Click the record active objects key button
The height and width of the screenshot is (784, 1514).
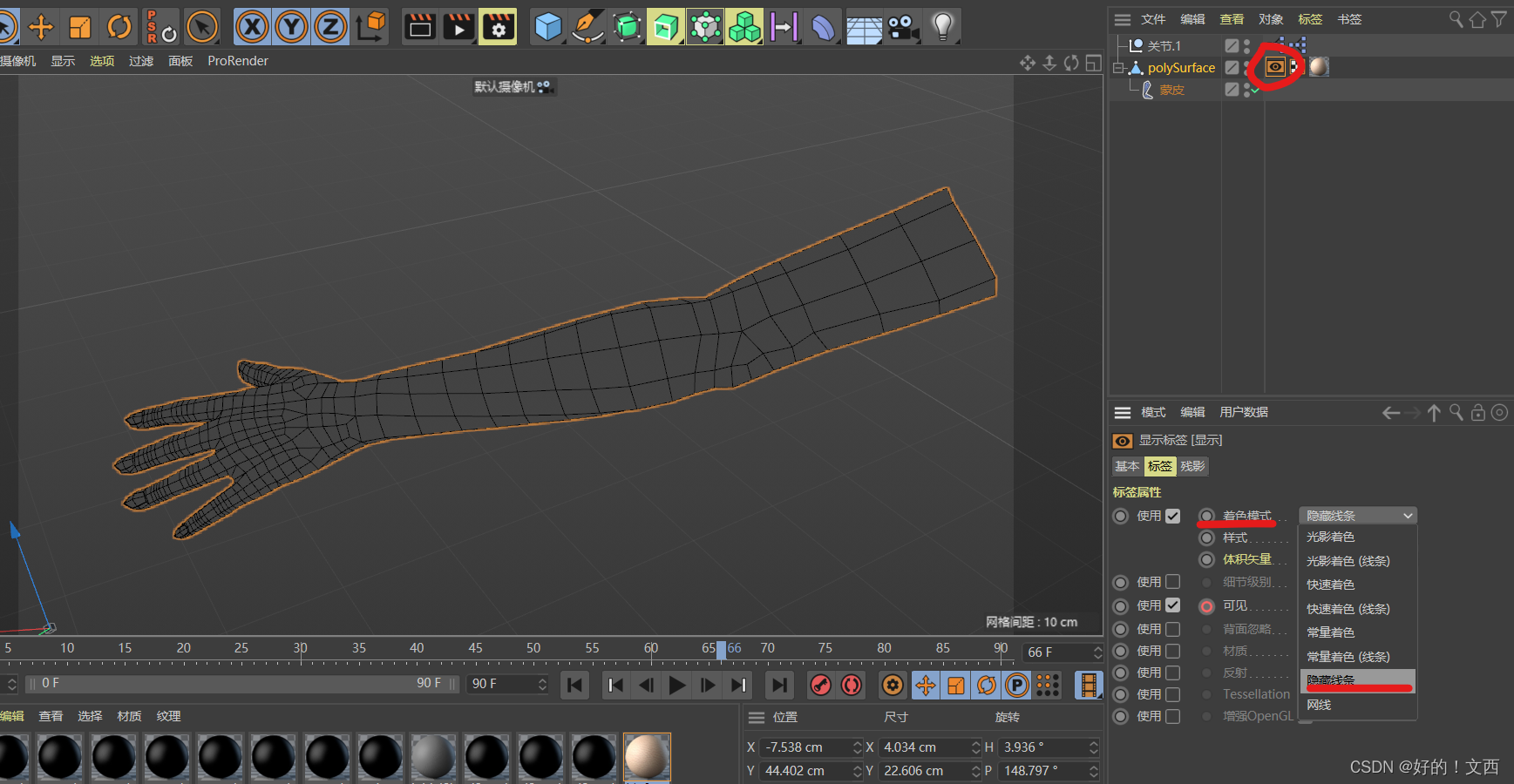coord(820,686)
